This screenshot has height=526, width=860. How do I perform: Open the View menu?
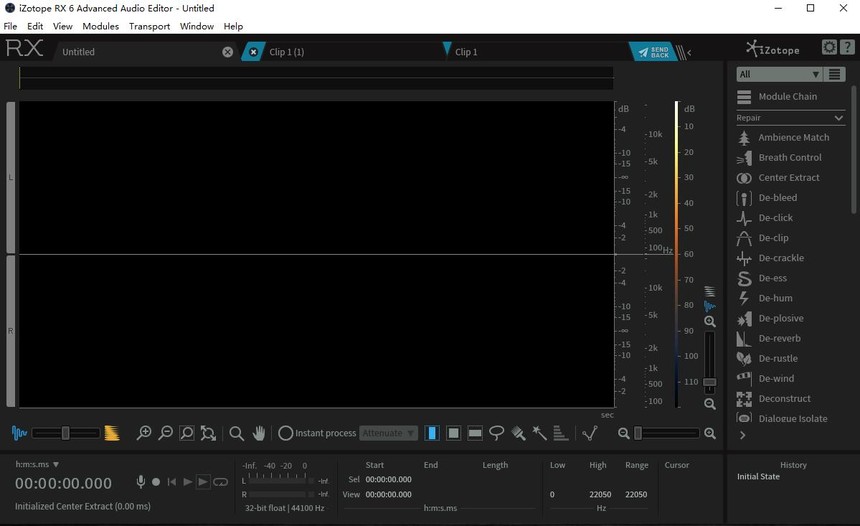coord(63,26)
